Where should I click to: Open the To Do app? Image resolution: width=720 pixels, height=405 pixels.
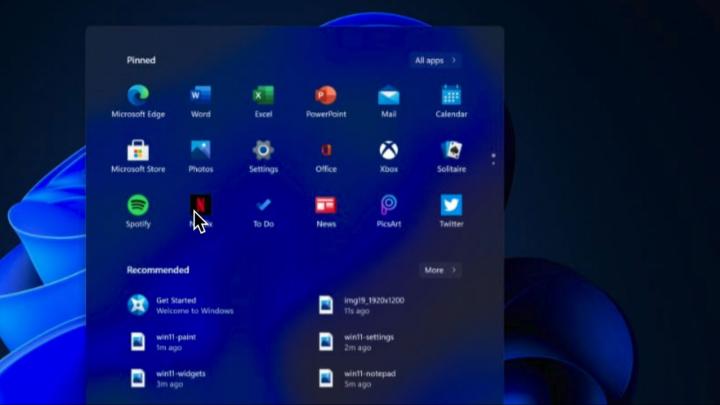tap(263, 212)
